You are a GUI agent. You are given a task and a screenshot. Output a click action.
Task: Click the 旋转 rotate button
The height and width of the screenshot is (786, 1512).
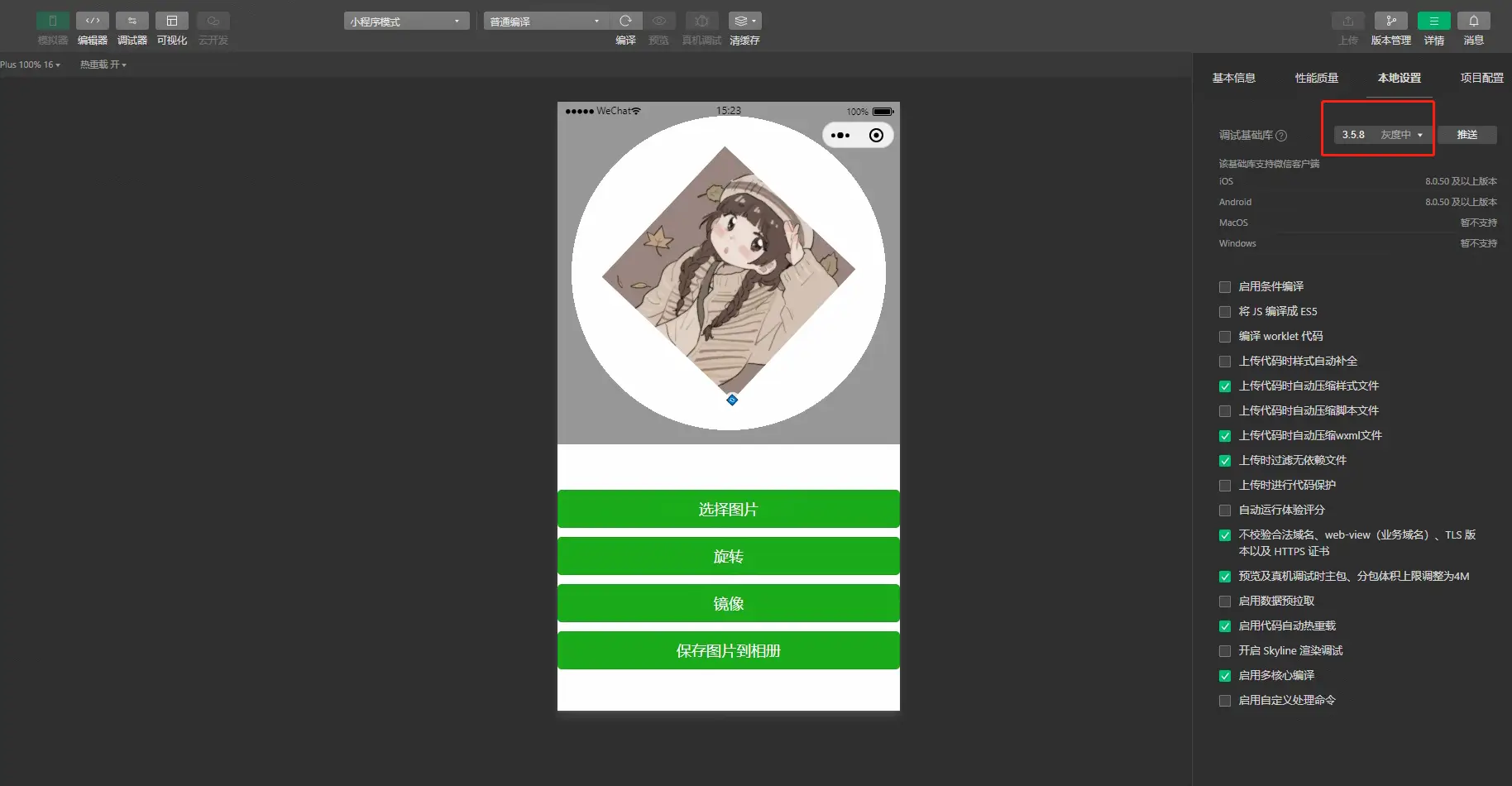coord(729,556)
